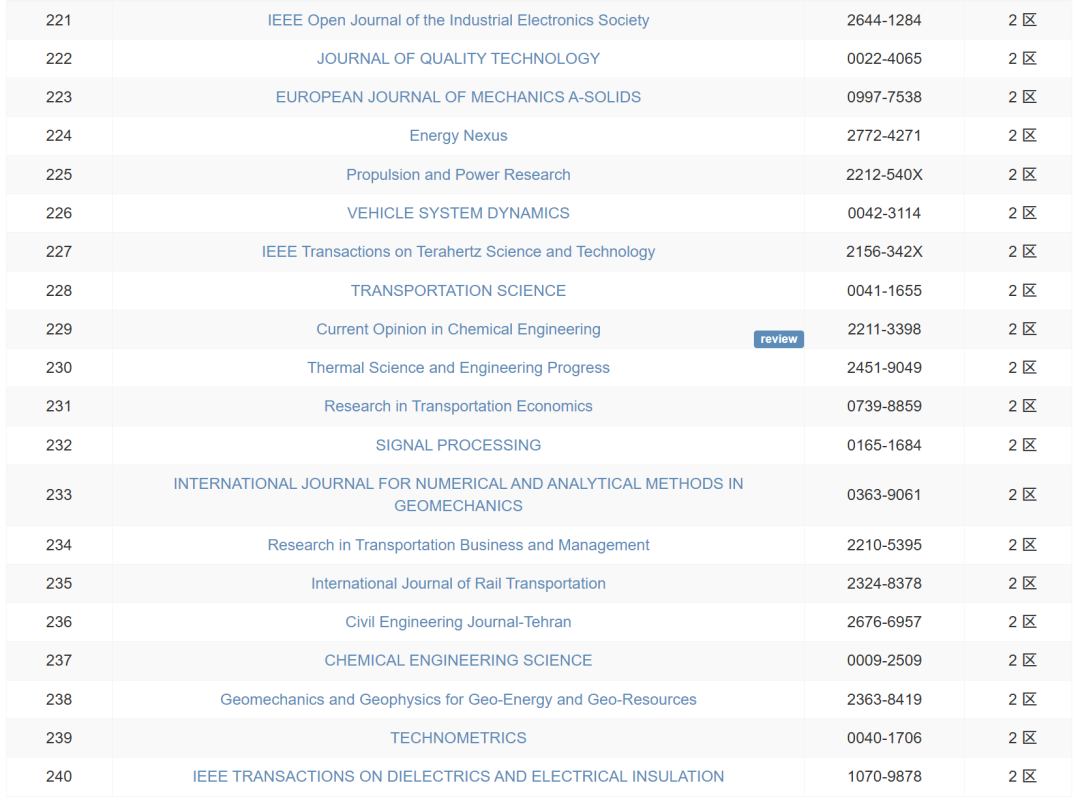1080x798 pixels.
Task: Click ISSN 0022-4065
Action: 884,59
